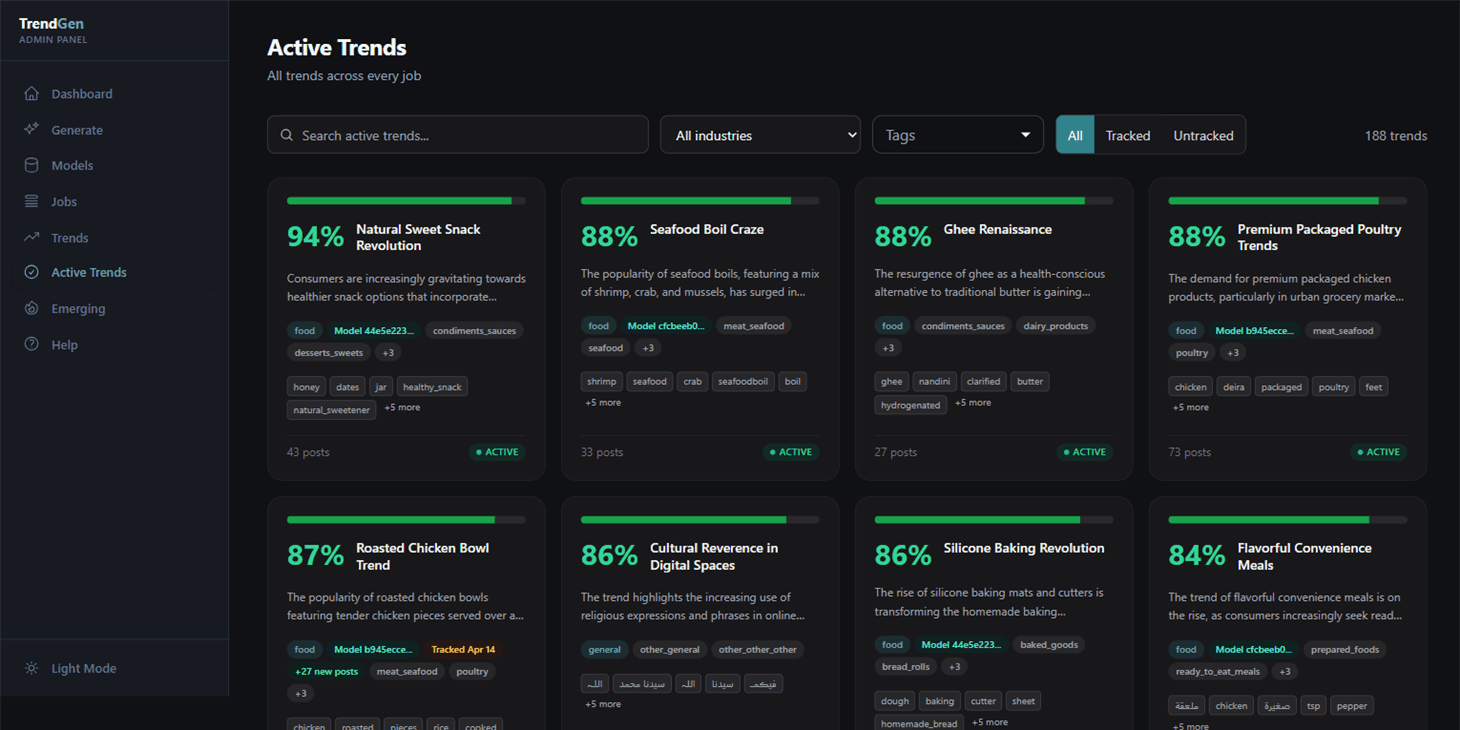
Task: Open the All industries dropdown
Action: [x=760, y=135]
